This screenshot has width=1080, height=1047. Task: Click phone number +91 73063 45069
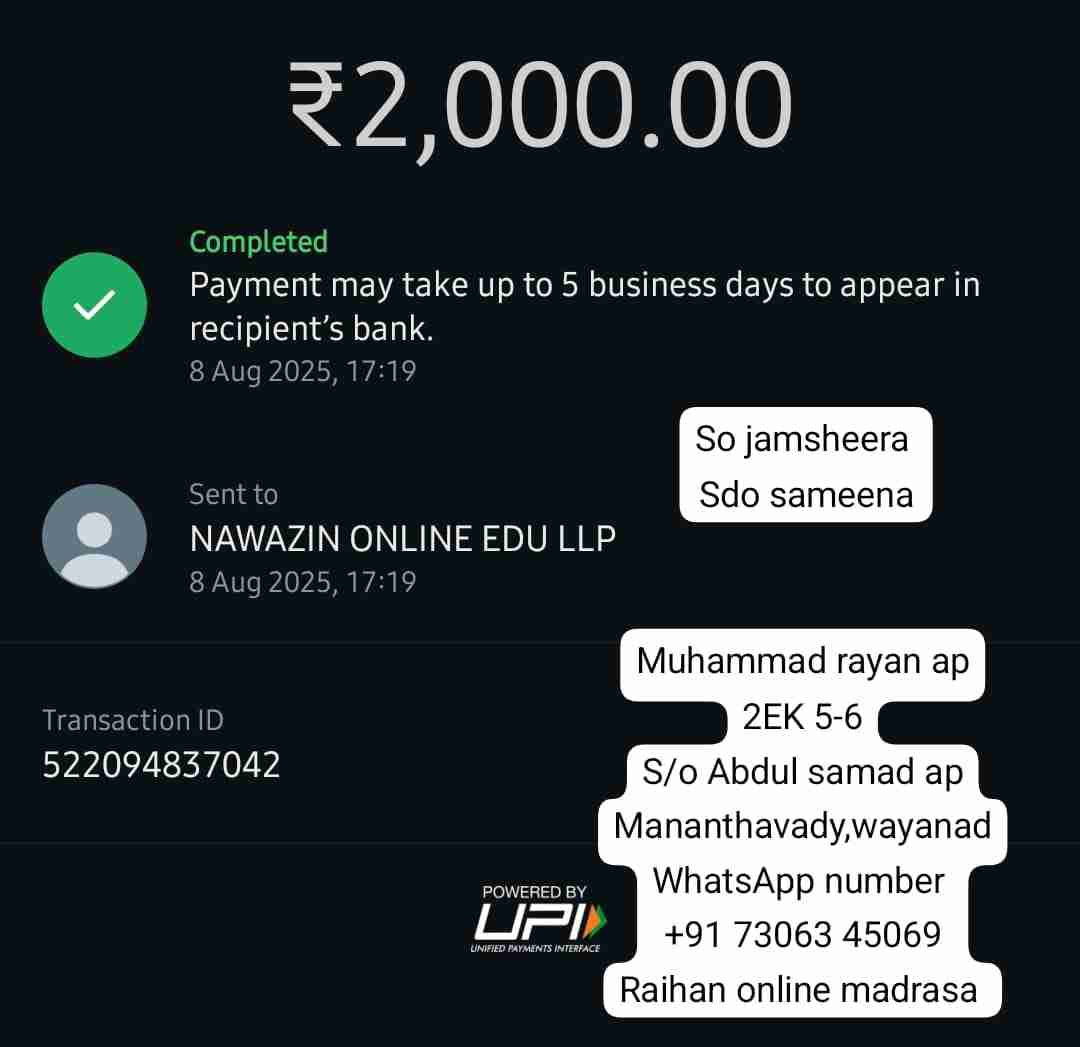point(802,935)
